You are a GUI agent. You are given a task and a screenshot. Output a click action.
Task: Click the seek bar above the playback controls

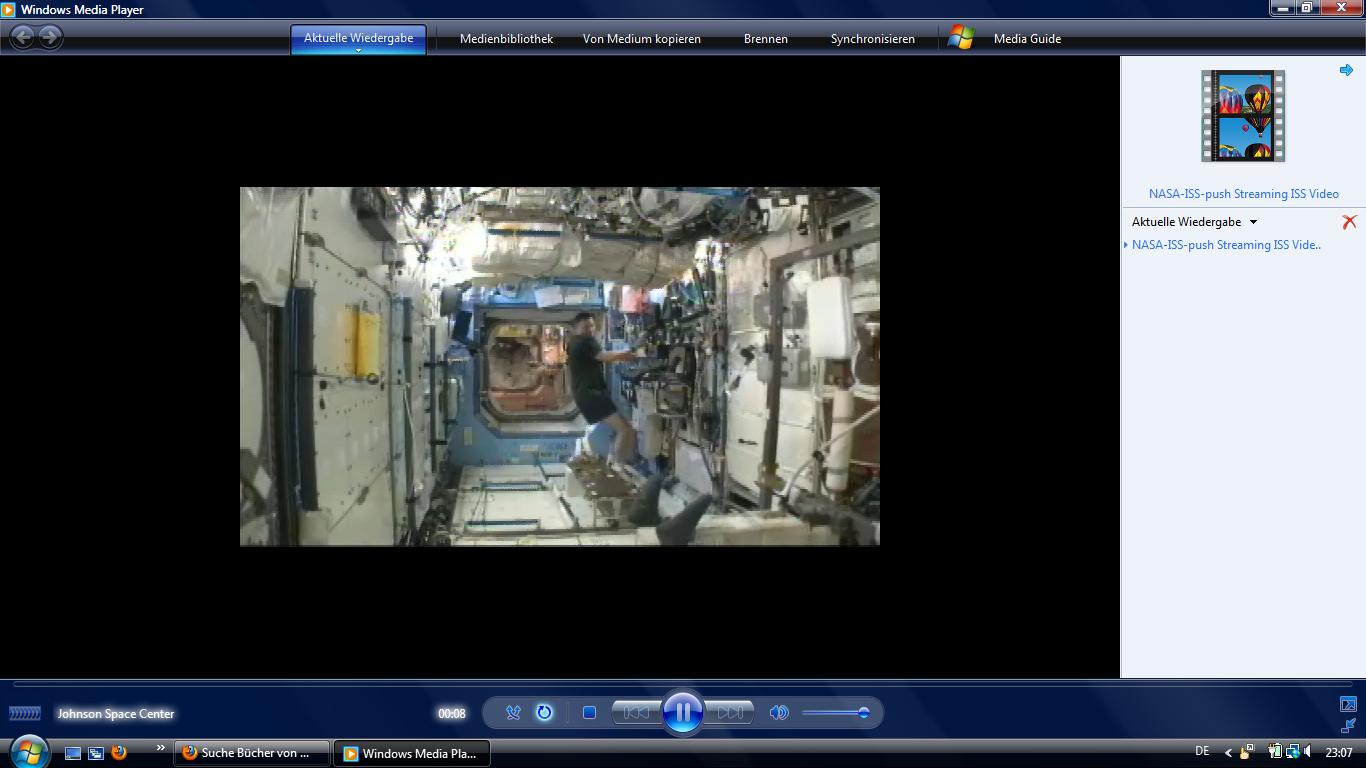coord(683,684)
